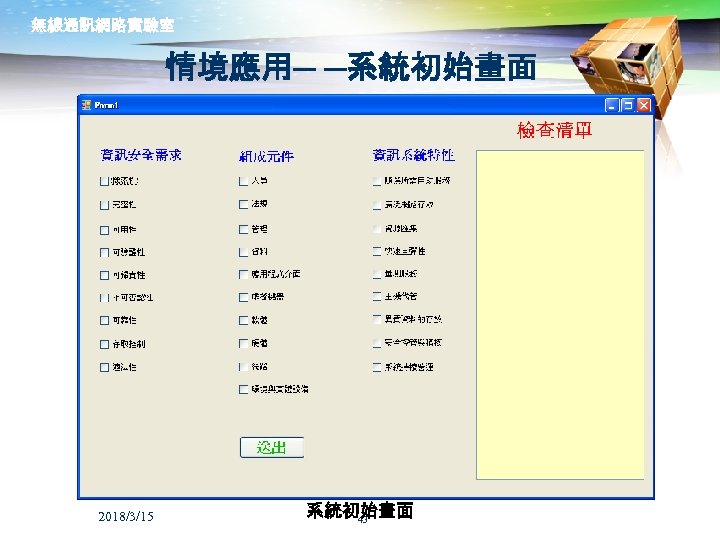Viewport: 720px width, 540px height.
Task: Check the 軟體 checkbox
Action: pos(243,321)
